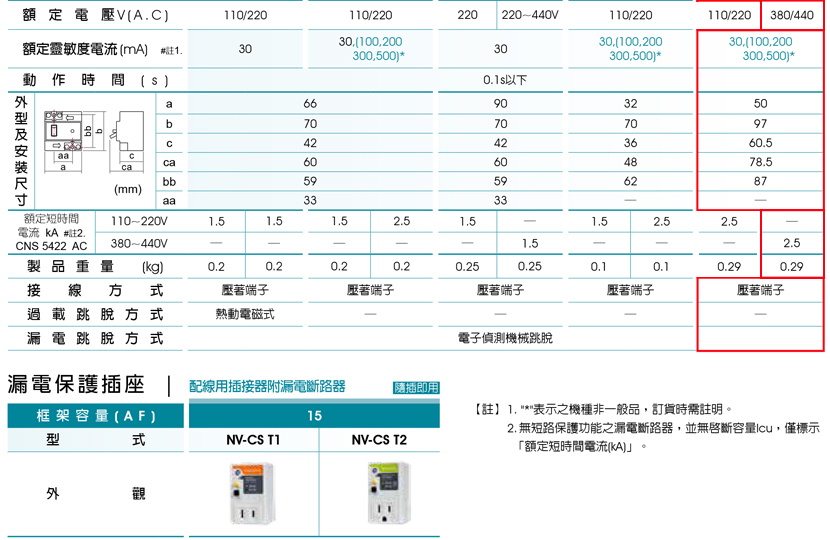Select the 110~220V short-time current row label

tap(139, 221)
